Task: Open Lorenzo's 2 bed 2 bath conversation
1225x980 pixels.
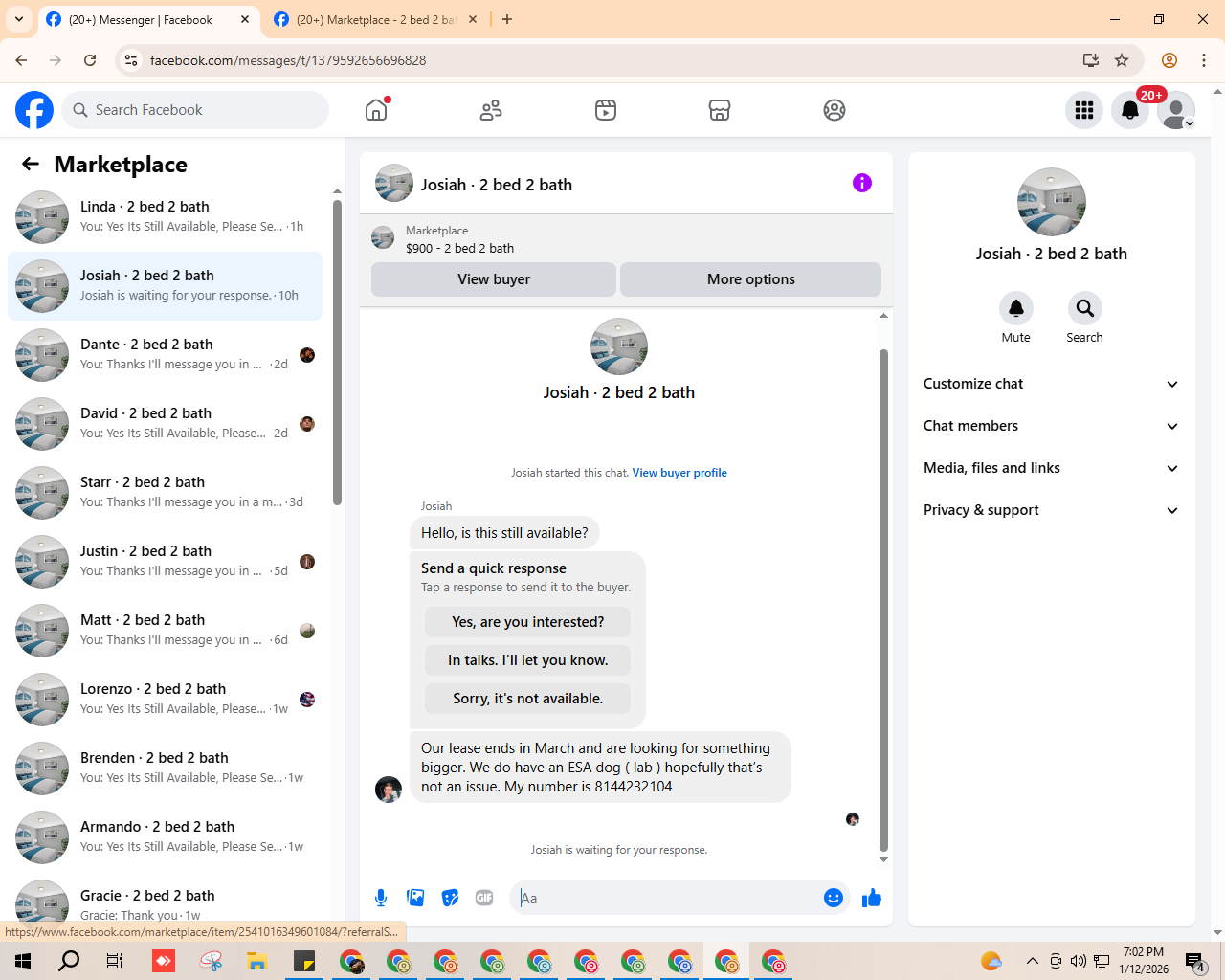Action: tap(165, 700)
